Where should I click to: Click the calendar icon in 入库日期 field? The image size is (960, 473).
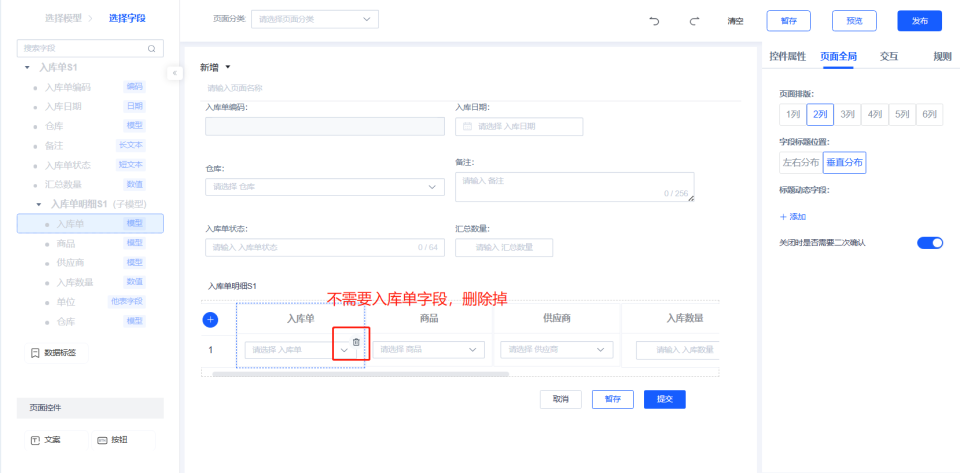pyautogui.click(x=467, y=126)
